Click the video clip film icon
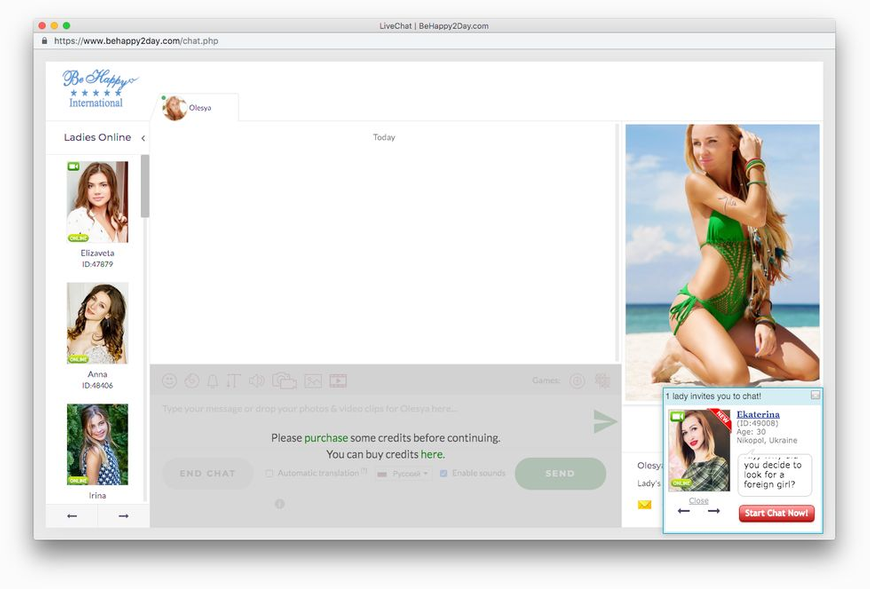 338,381
